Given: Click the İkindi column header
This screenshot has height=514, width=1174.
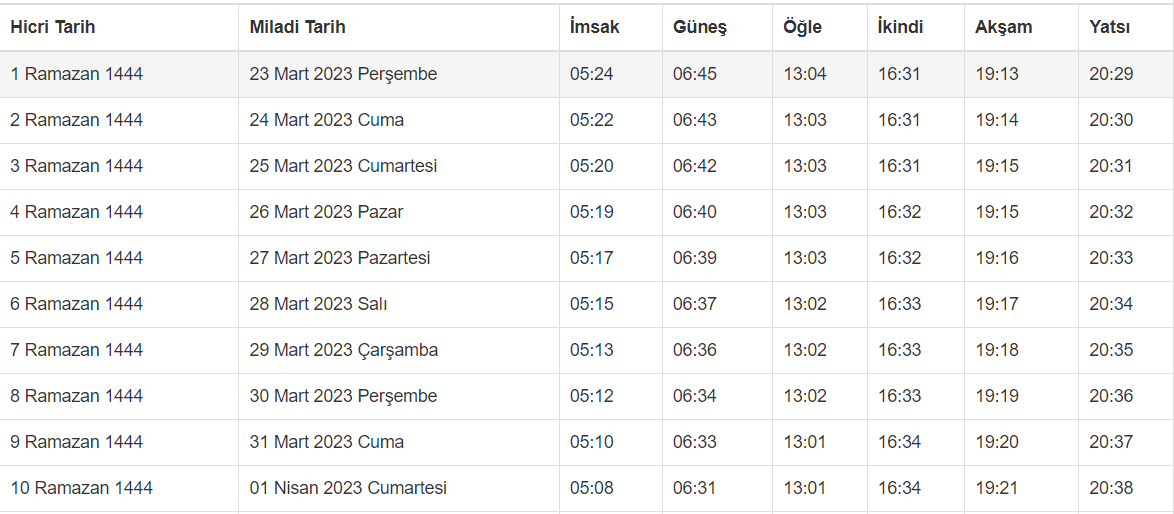Looking at the screenshot, I should click(900, 27).
